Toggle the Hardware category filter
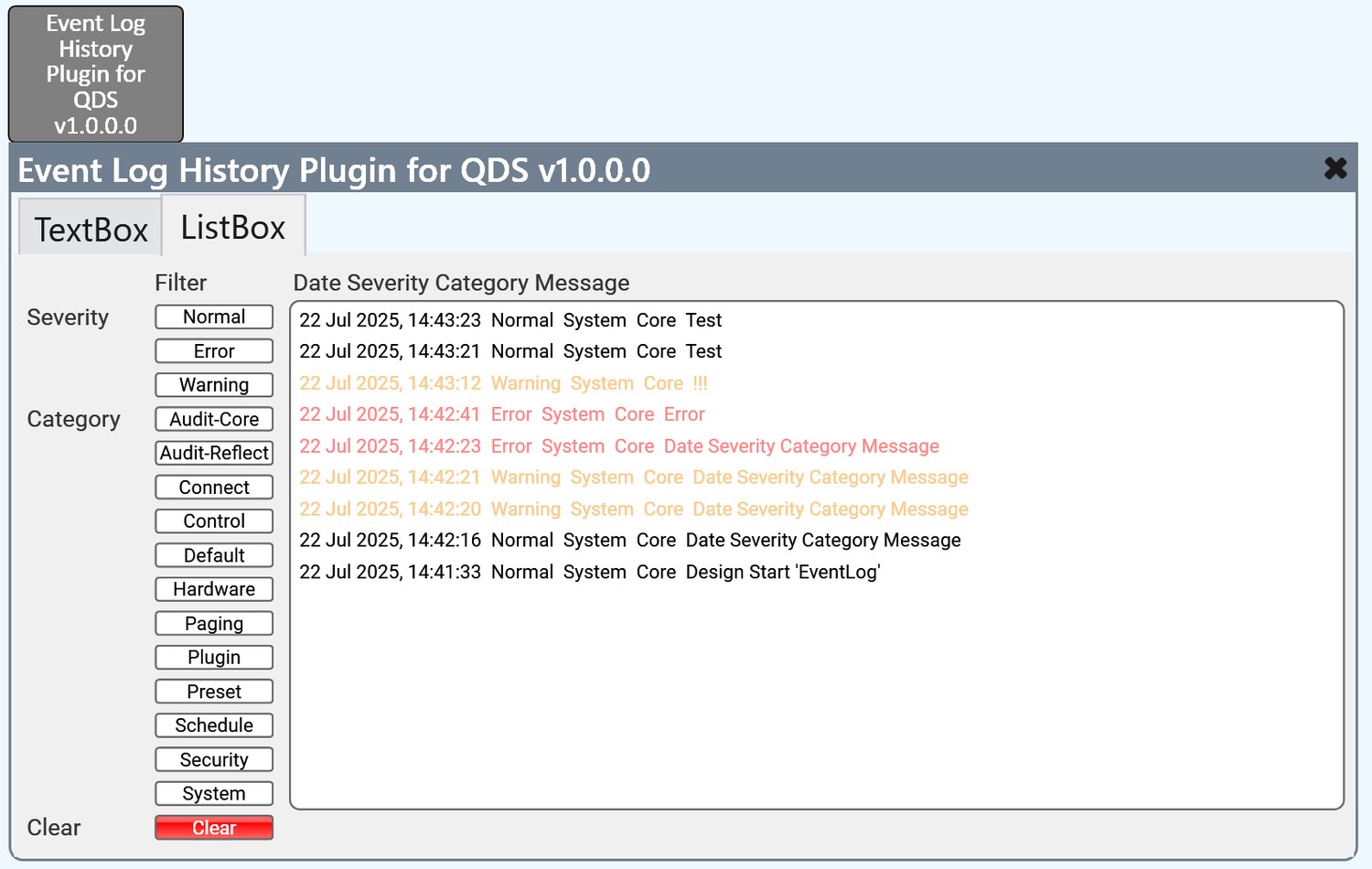Screen dimensions: 1372x869 pos(214,589)
